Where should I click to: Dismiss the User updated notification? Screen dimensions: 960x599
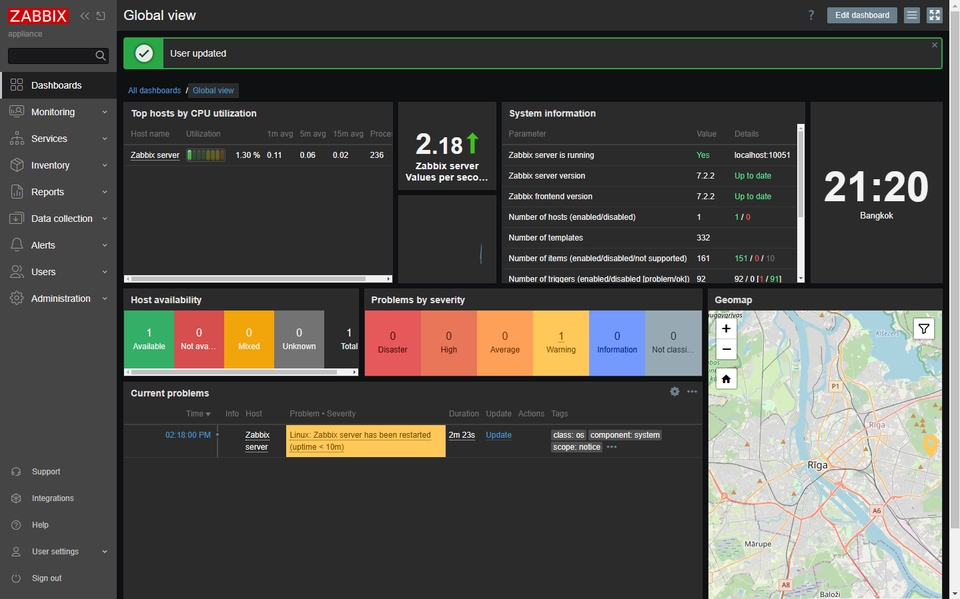click(x=934, y=45)
